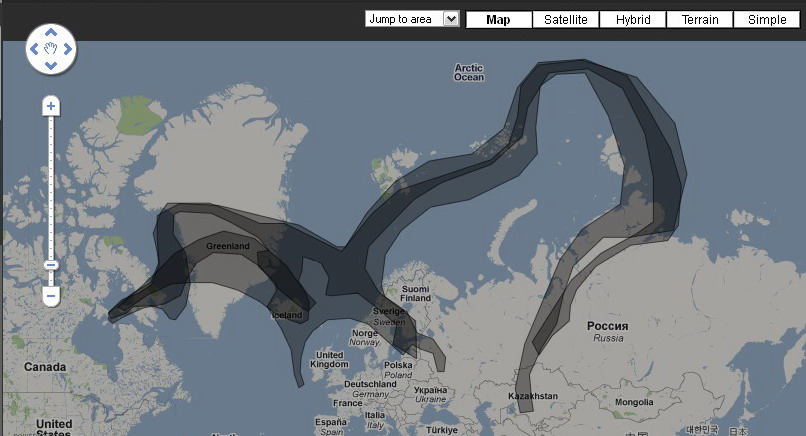Image resolution: width=806 pixels, height=436 pixels.
Task: Click the Norge Norway label
Action: tap(364, 337)
